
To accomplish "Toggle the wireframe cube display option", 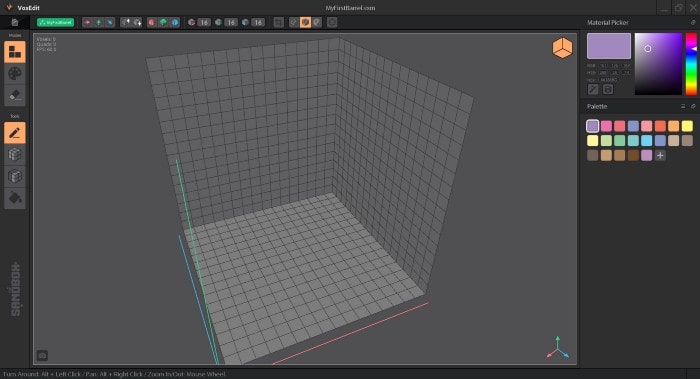I will [x=294, y=22].
